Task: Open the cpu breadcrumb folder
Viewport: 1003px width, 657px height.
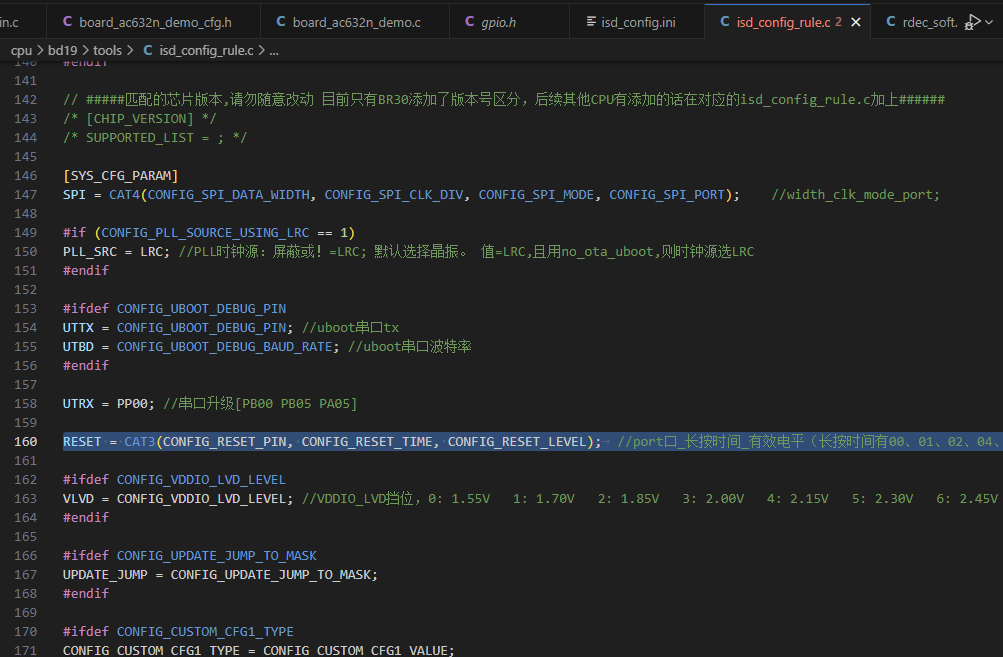Action: 21,51
